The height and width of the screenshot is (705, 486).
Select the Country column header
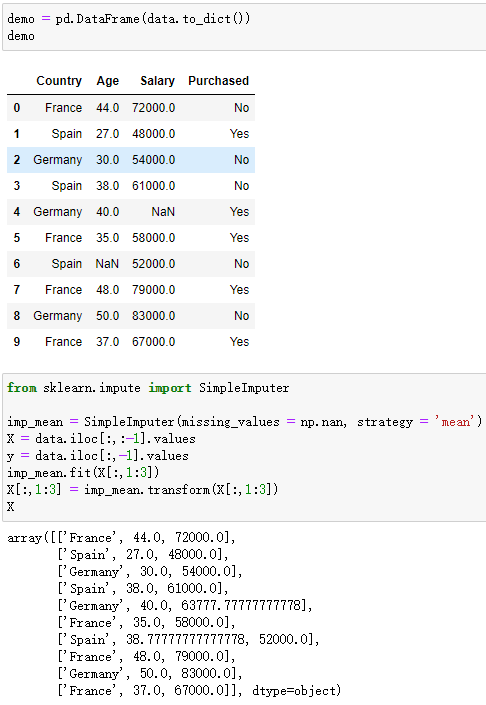(59, 81)
